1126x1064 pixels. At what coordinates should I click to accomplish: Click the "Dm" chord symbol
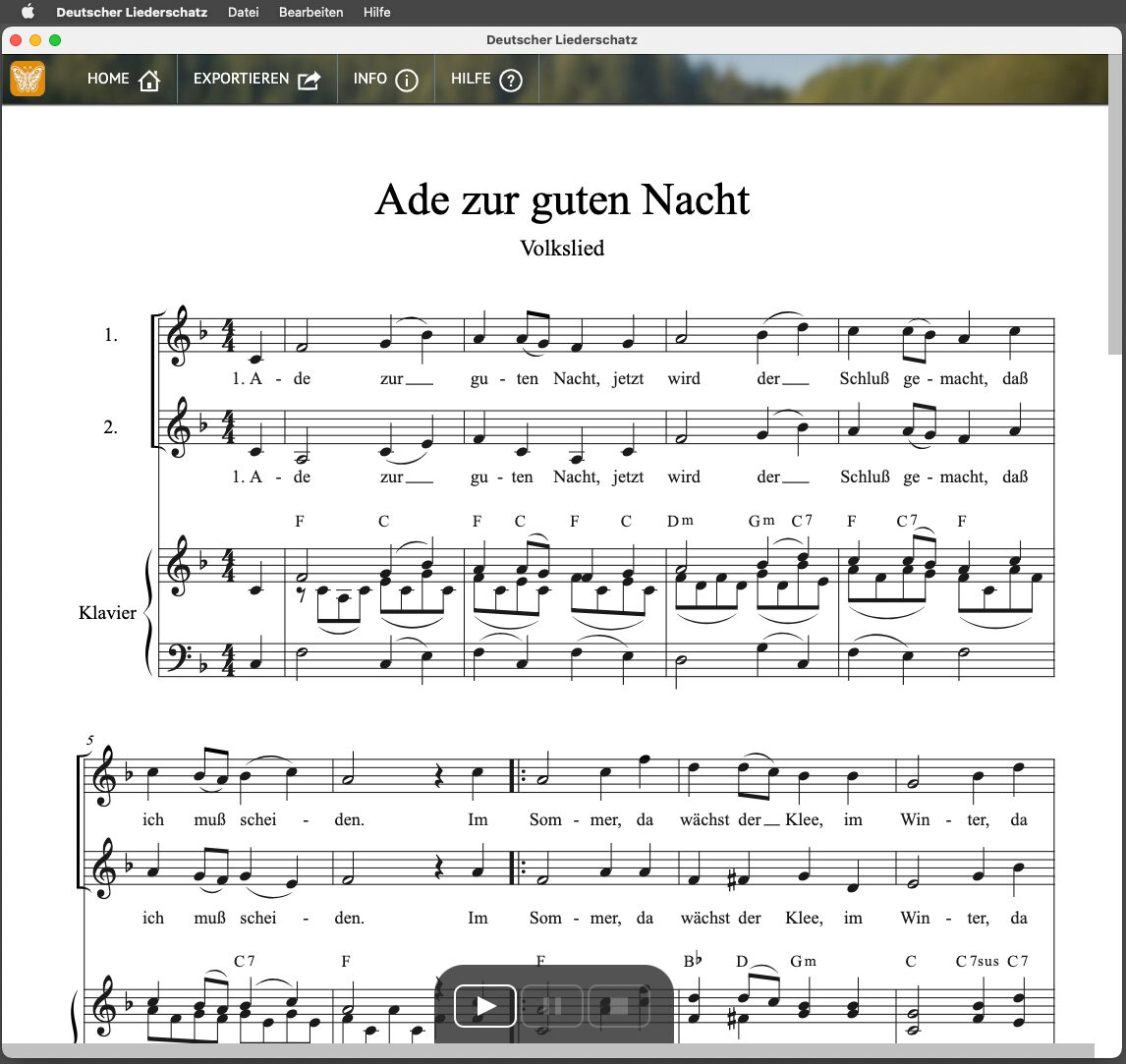[x=680, y=521]
